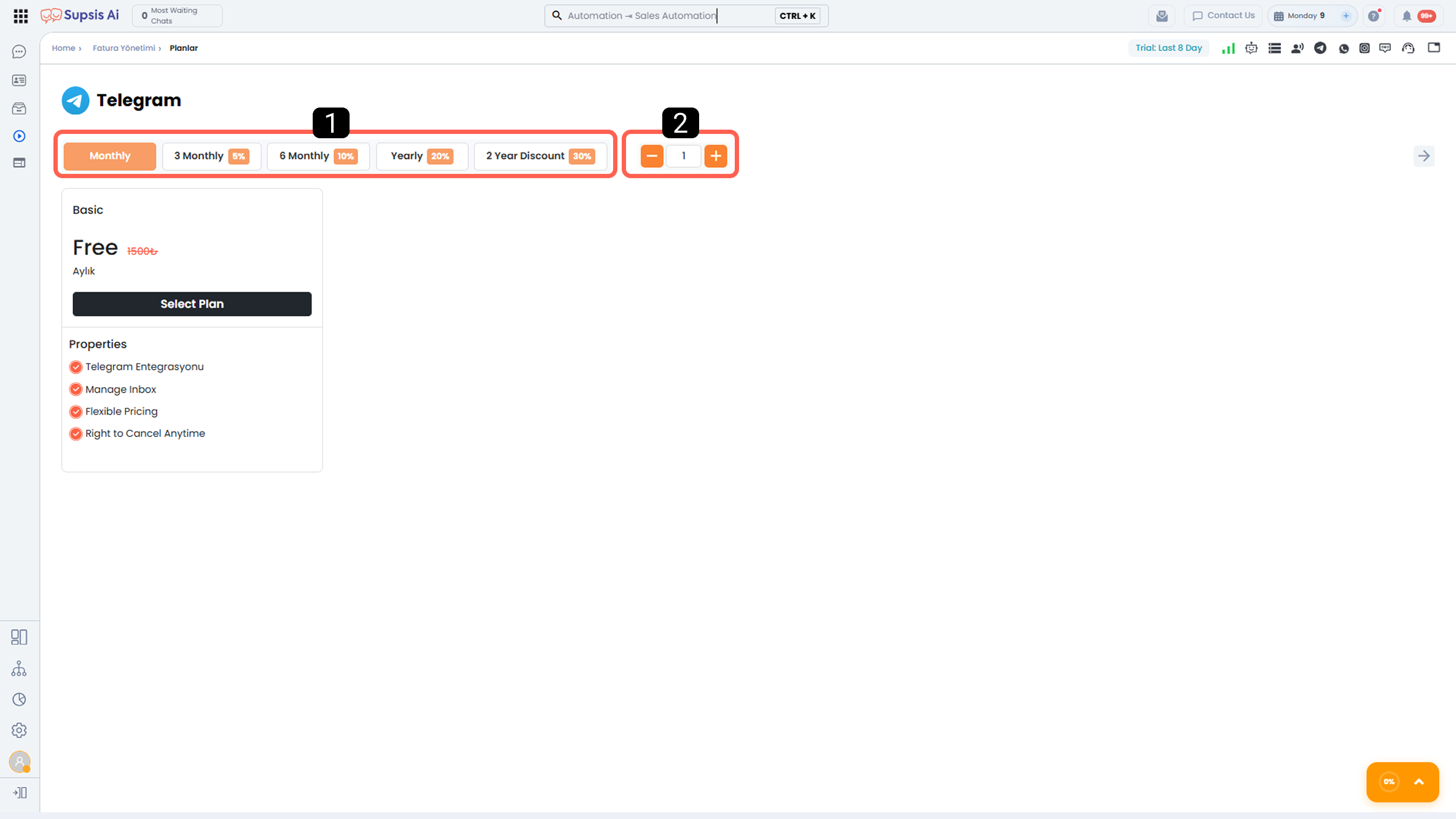This screenshot has width=1456, height=819.
Task: Click the Telegram Entegrasyonu property
Action: [144, 367]
